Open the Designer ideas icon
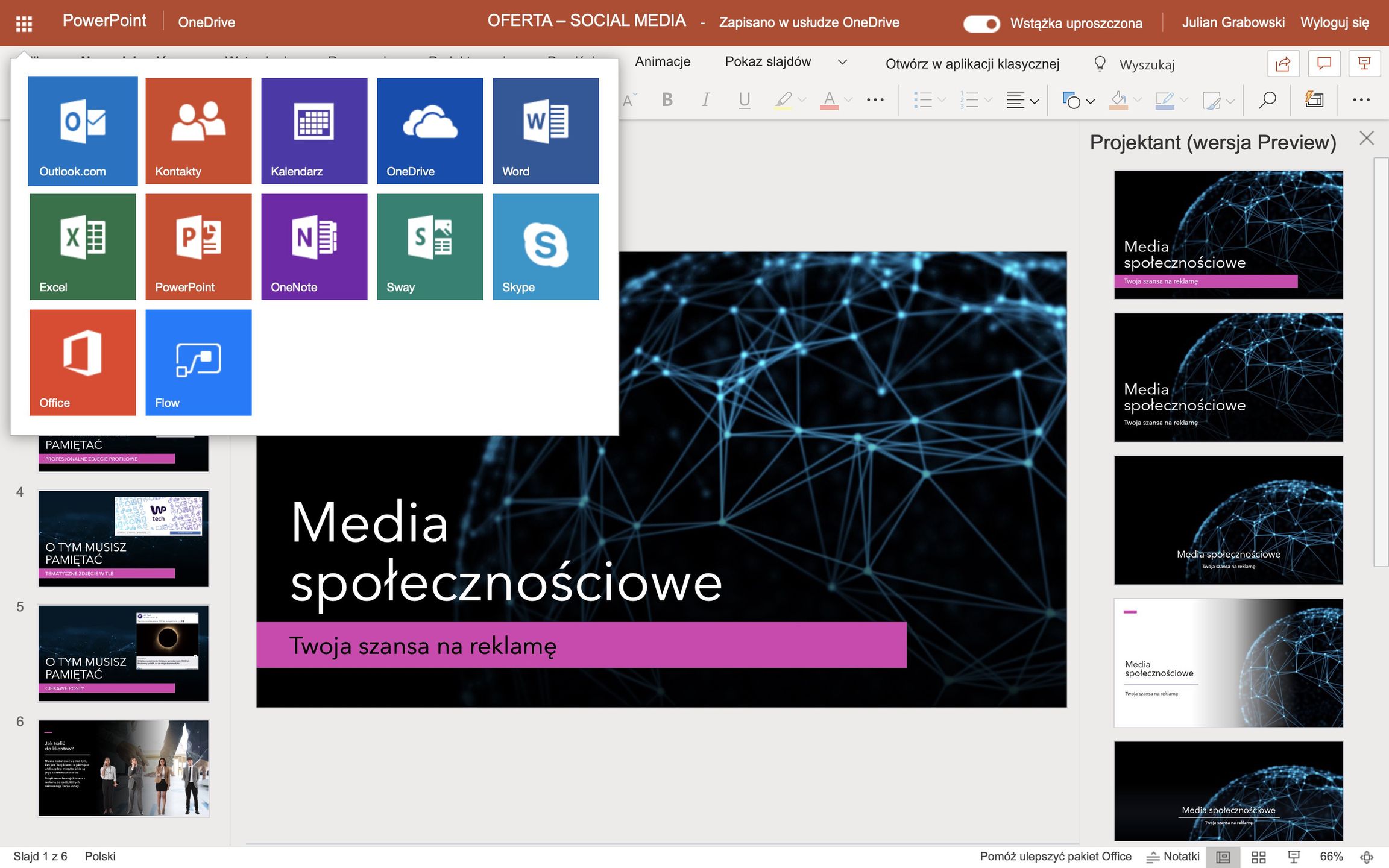The image size is (1389, 868). (1314, 99)
